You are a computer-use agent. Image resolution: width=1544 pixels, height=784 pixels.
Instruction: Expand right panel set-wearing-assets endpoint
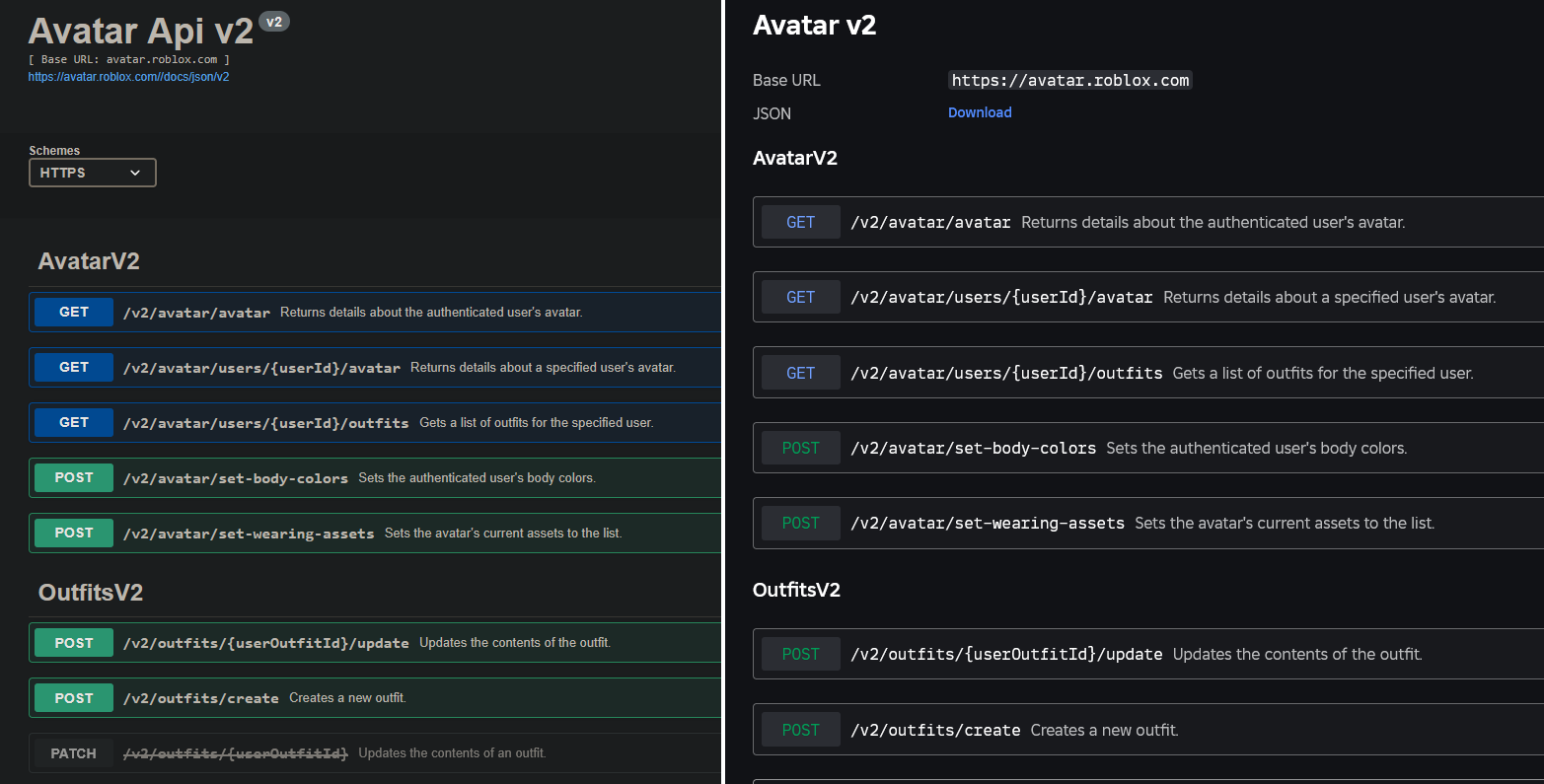click(988, 524)
